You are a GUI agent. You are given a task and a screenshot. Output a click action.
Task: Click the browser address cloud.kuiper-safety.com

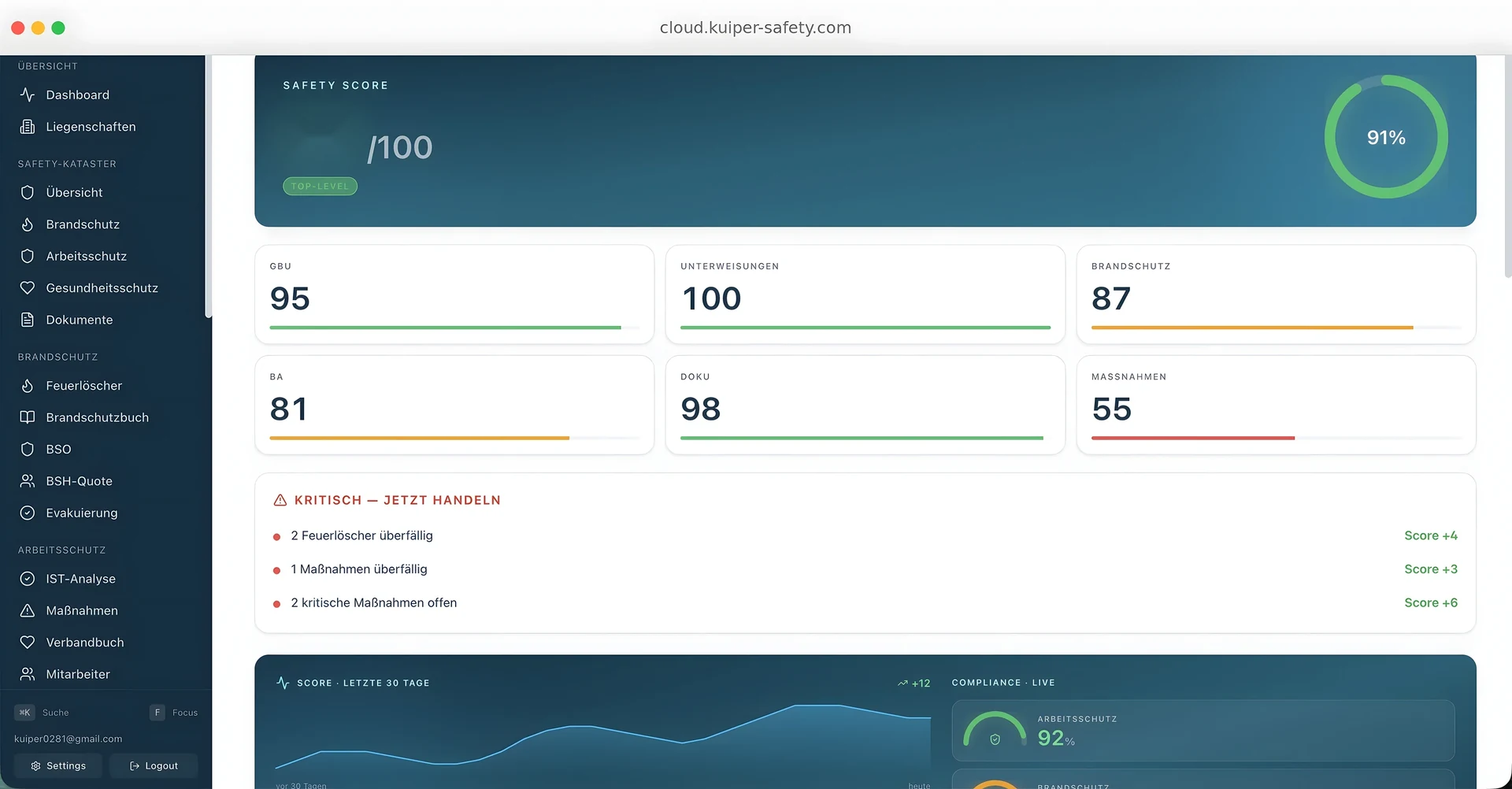(755, 28)
